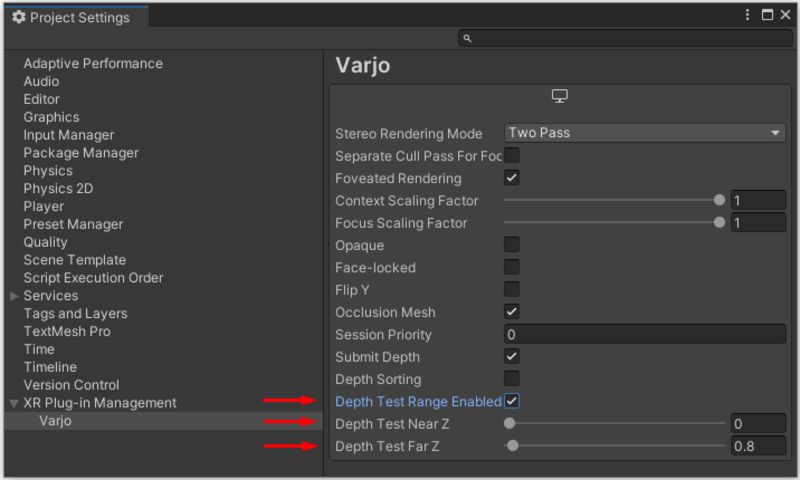Enable the Face-locked checkbox
The width and height of the screenshot is (800, 480).
pyautogui.click(x=512, y=267)
